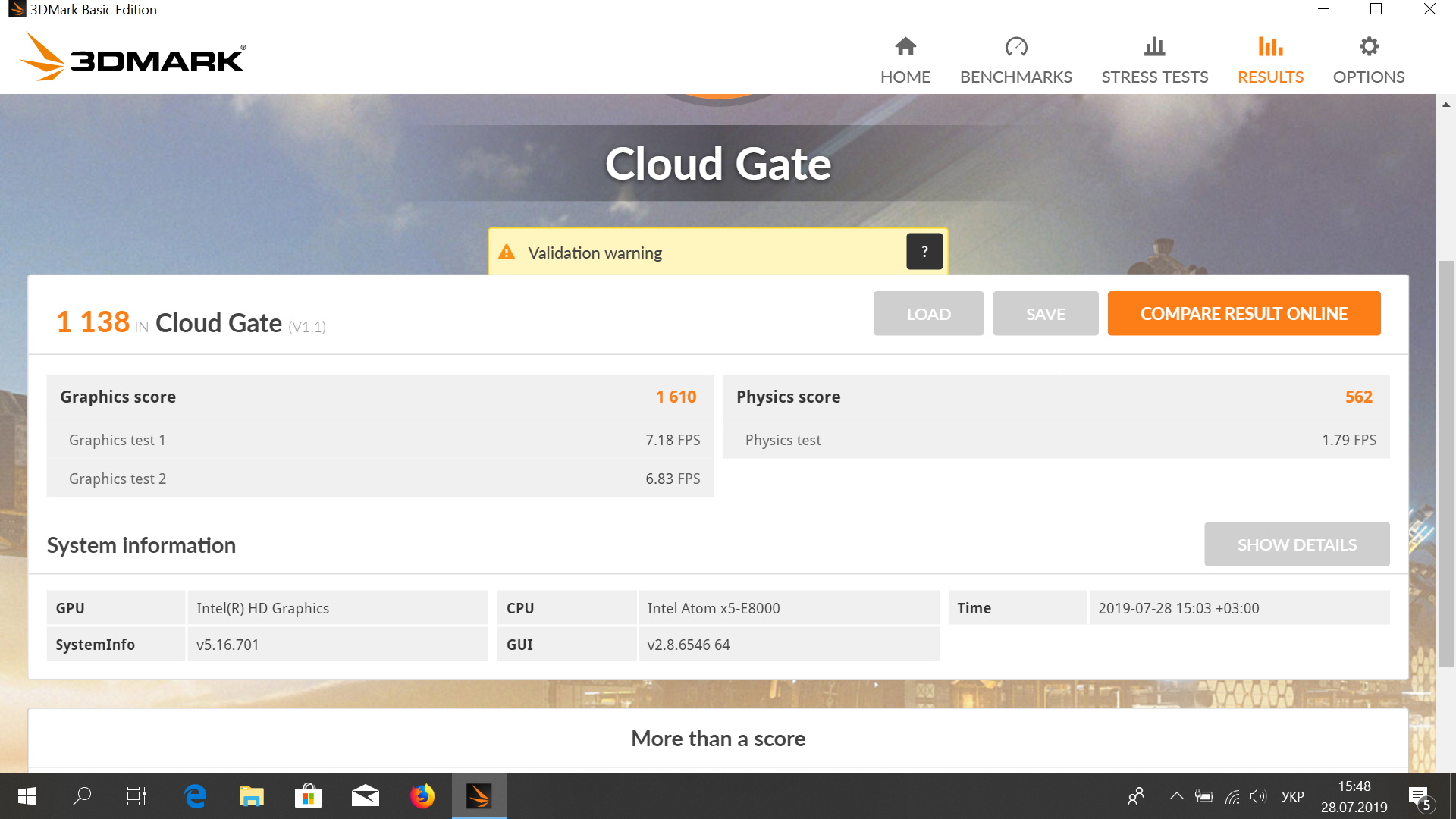
Task: Open Firefox from the taskbar
Action: click(422, 796)
